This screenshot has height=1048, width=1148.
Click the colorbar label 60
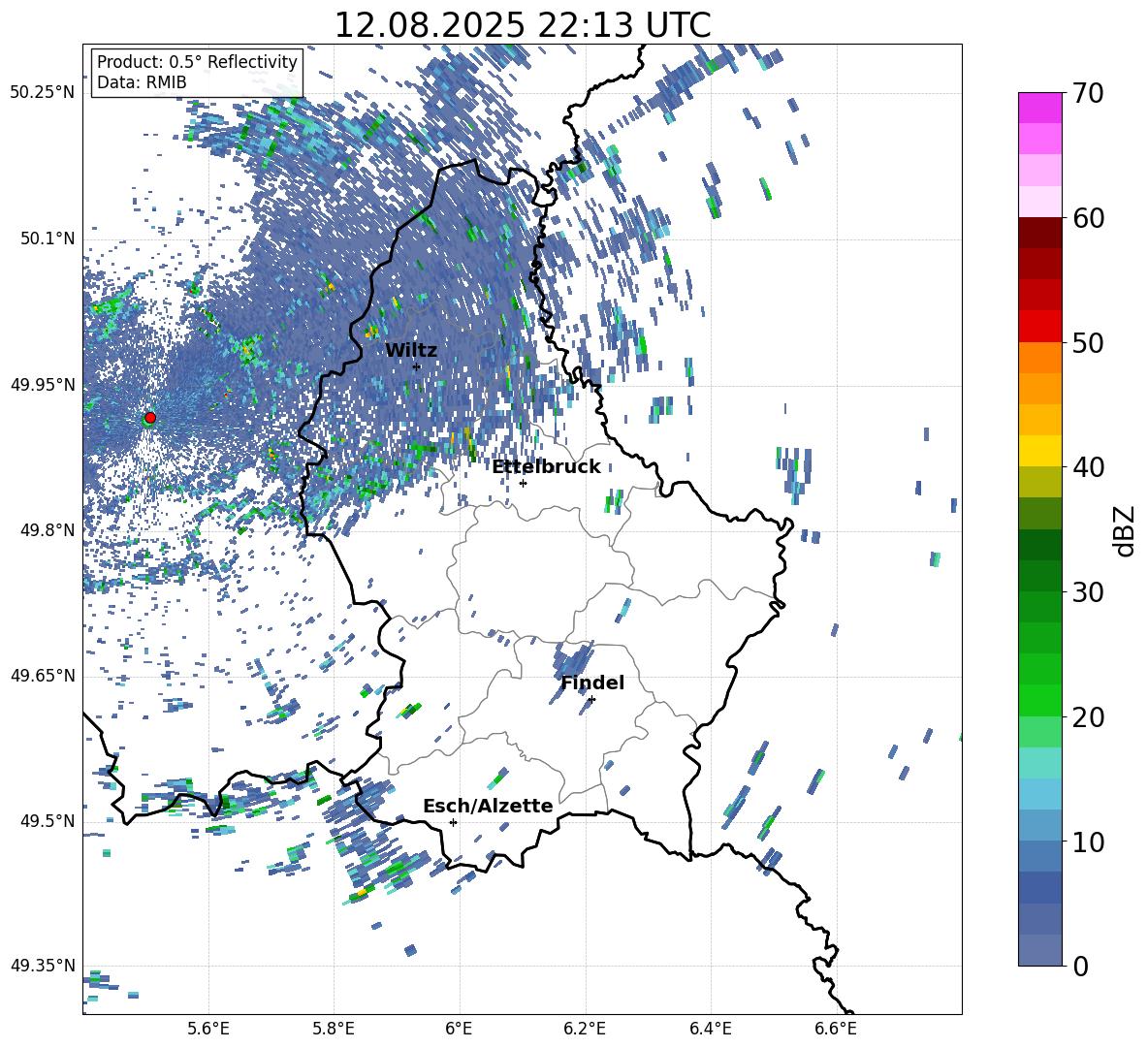[x=1088, y=218]
